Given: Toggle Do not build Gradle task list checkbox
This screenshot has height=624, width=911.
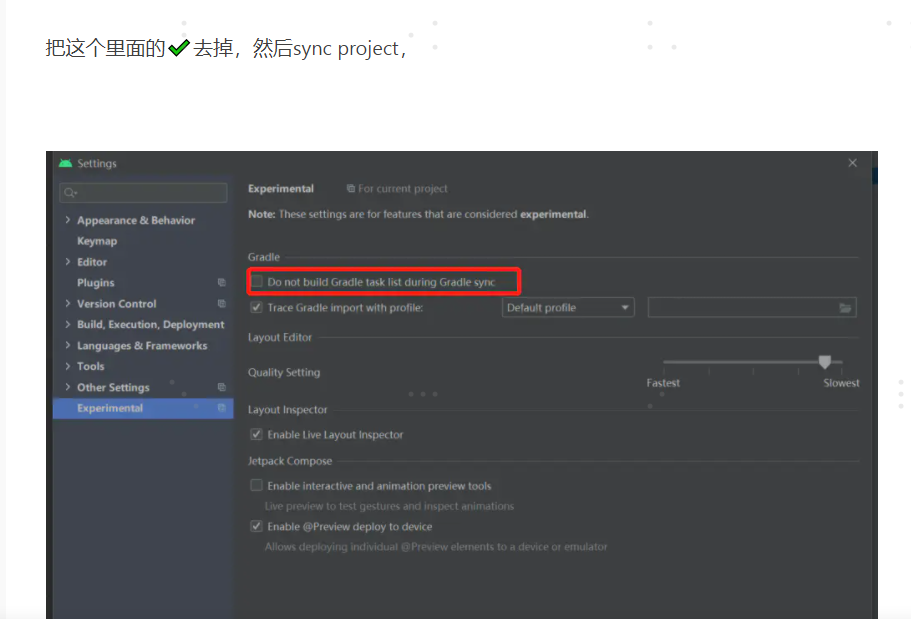Looking at the screenshot, I should pyautogui.click(x=256, y=282).
